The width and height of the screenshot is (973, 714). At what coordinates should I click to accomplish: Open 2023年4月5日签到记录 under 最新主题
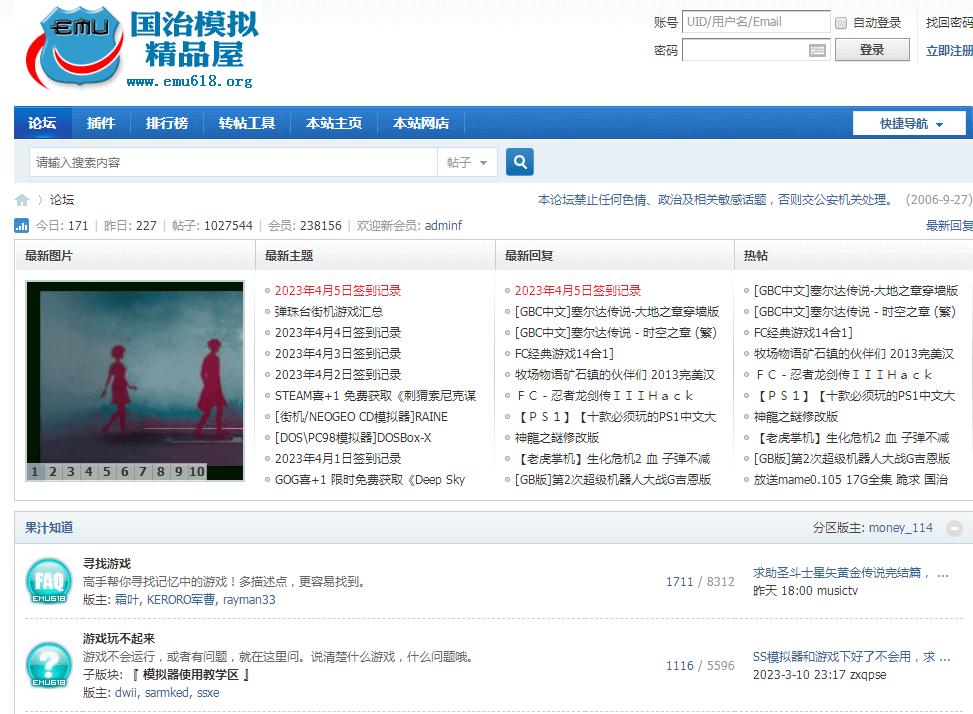(338, 290)
